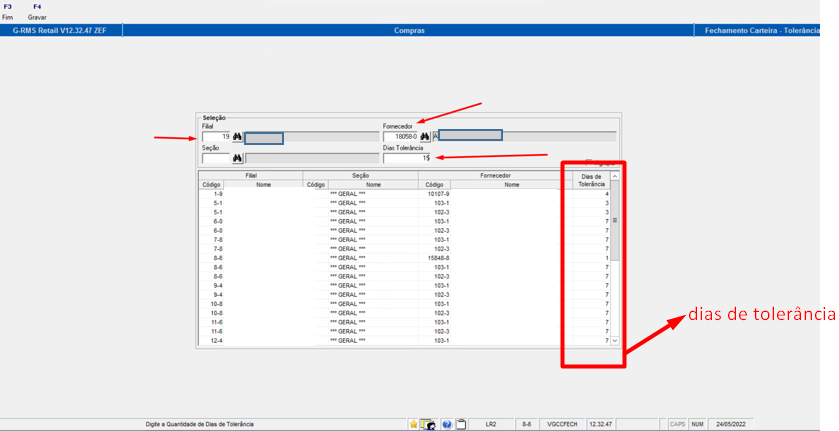This screenshot has width=839, height=431.
Task: Click LR2 in the status bar
Action: 491,425
